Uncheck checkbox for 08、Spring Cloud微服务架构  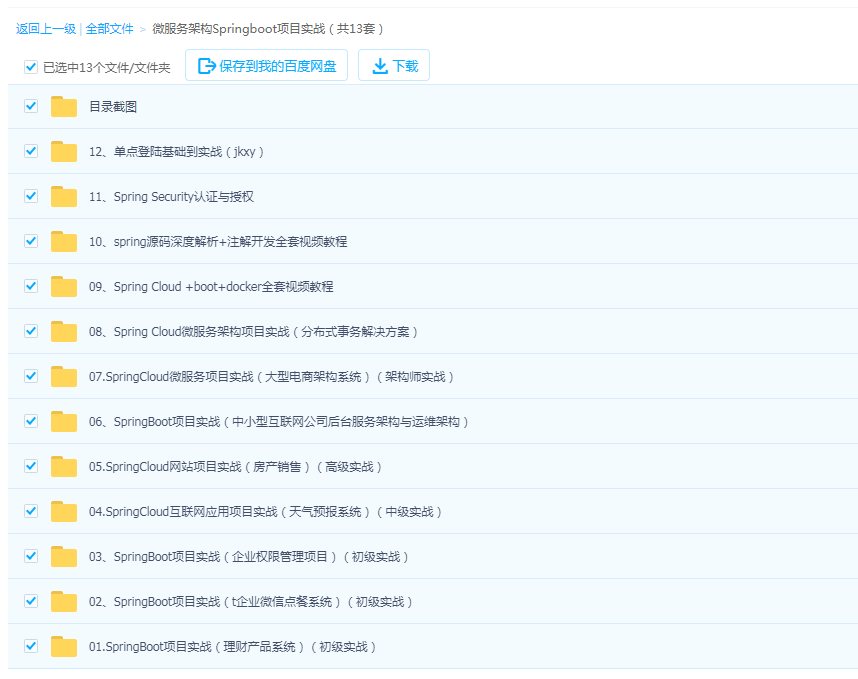31,331
